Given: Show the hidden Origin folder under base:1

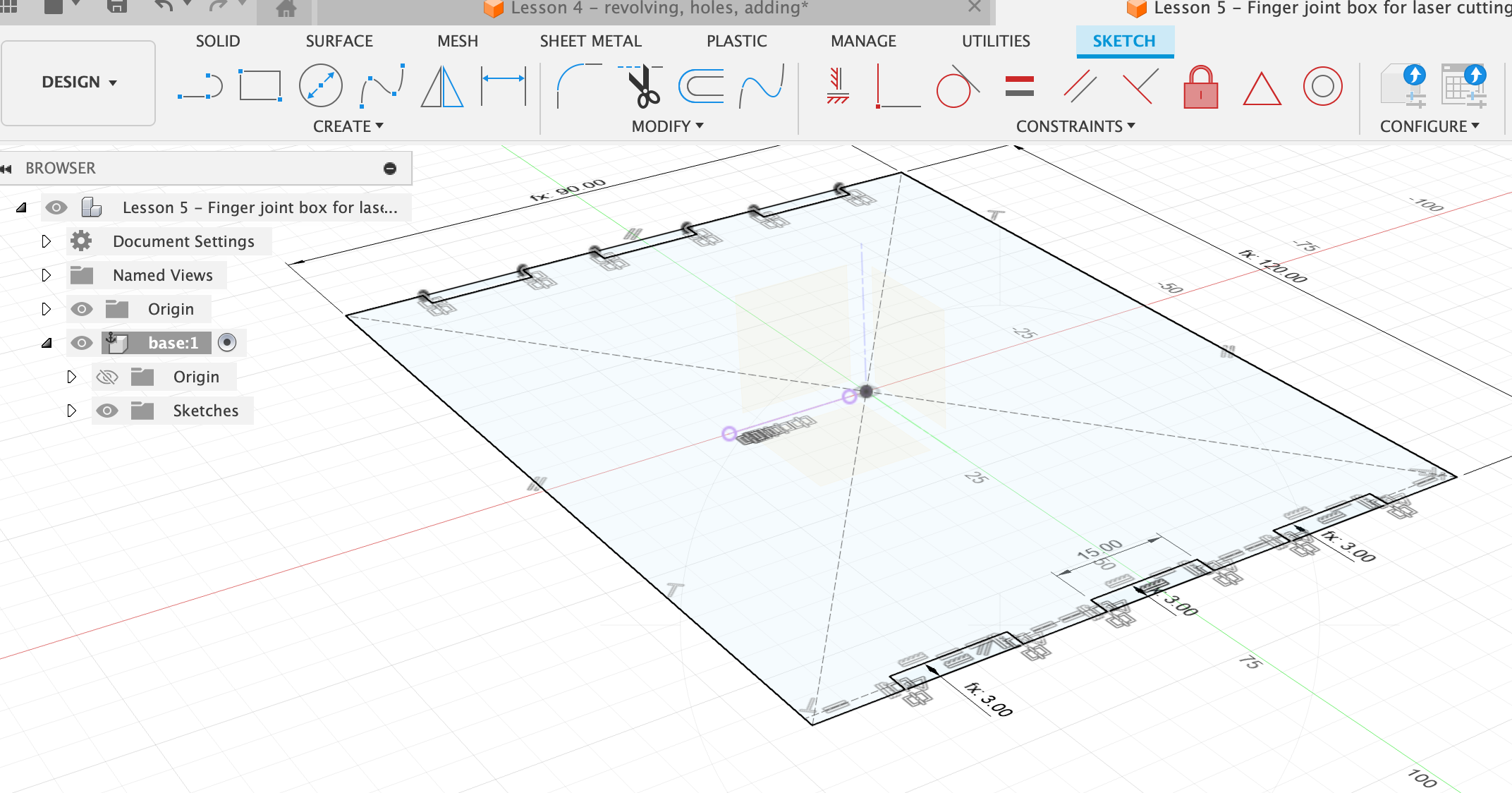Looking at the screenshot, I should point(106,377).
